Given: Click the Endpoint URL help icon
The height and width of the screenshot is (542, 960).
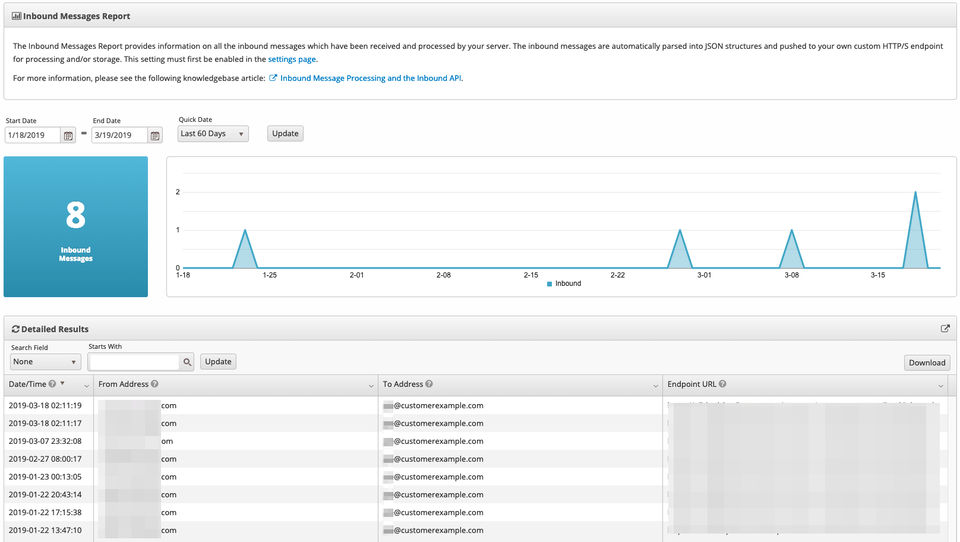Looking at the screenshot, I should tap(722, 384).
